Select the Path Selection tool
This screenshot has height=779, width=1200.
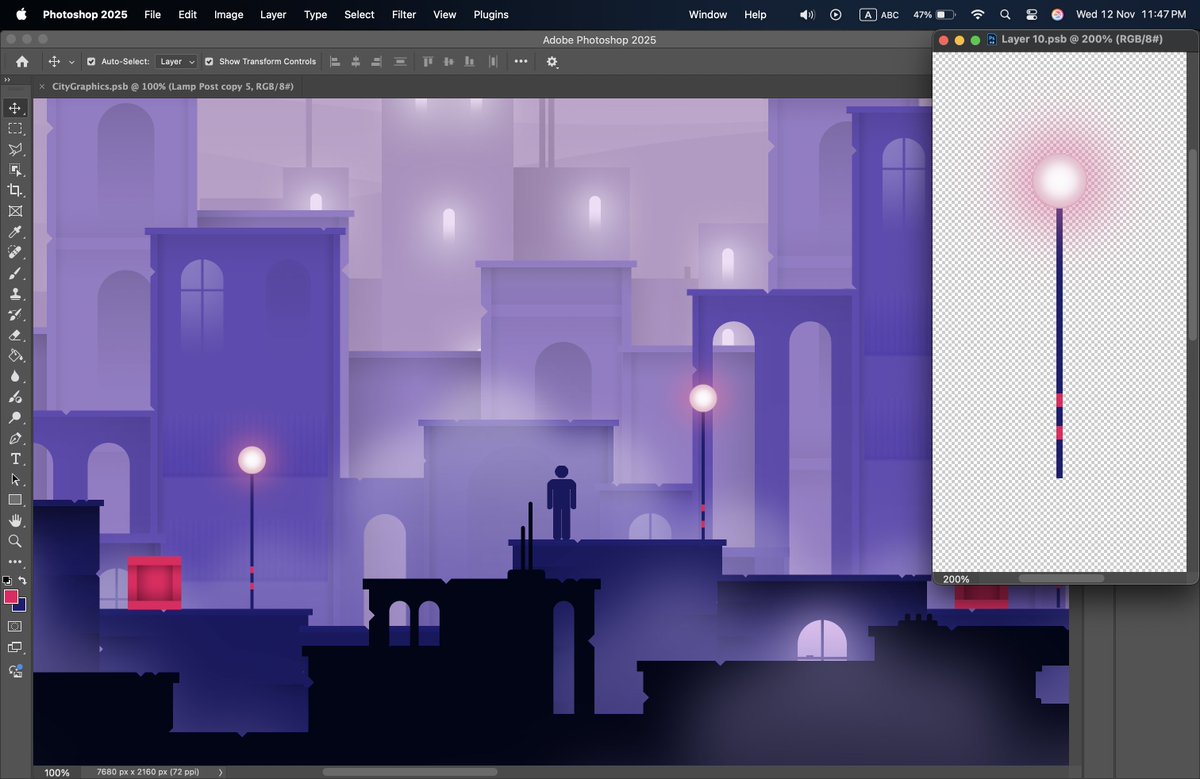tap(15, 479)
